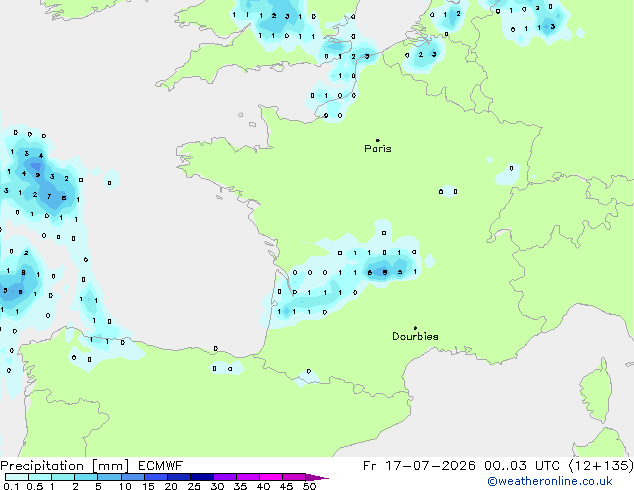Screen dimensions: 634x490
Task: Pick the 15–20 mm legend color swatch
Action: point(156,477)
